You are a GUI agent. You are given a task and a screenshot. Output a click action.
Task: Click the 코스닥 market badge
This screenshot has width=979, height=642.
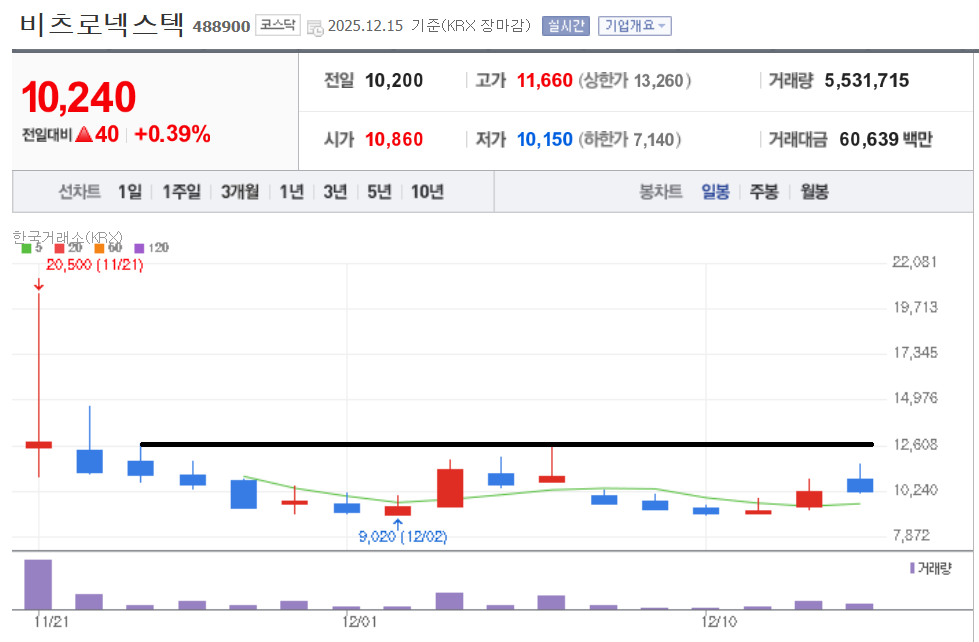point(278,25)
